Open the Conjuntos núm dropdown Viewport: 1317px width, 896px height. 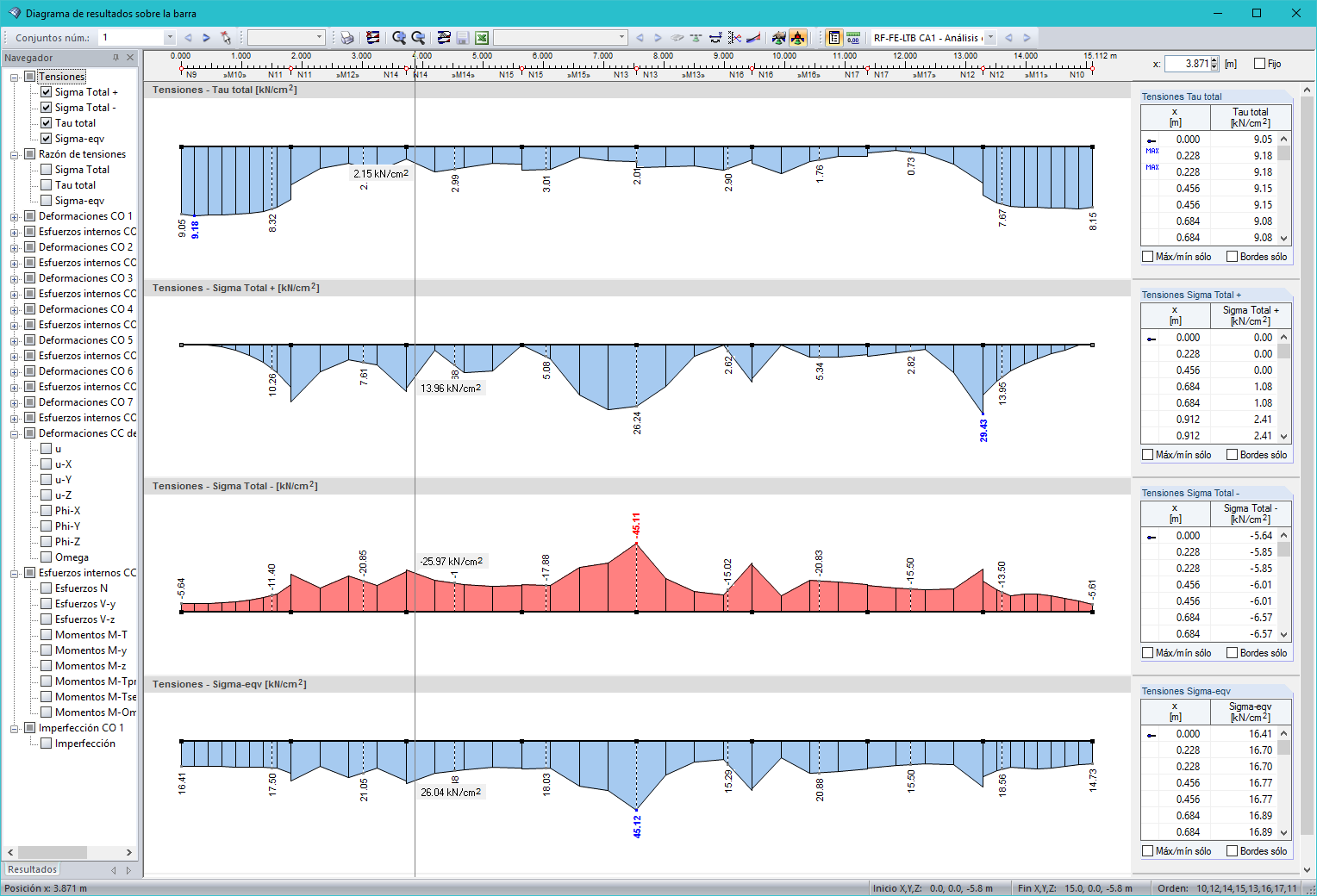tap(169, 38)
